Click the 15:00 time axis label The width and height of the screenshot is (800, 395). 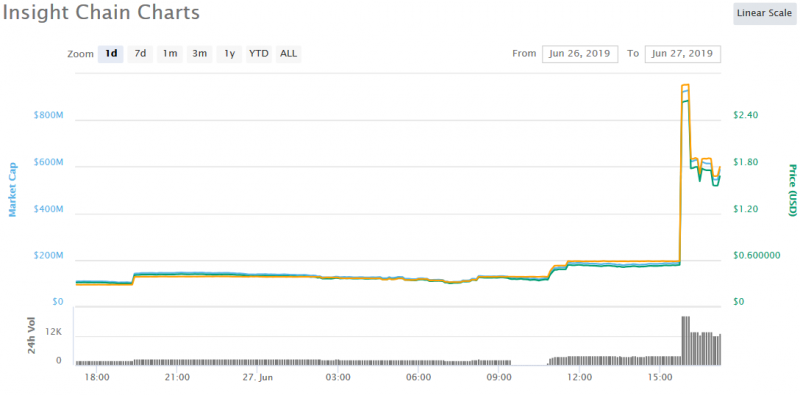pos(660,378)
